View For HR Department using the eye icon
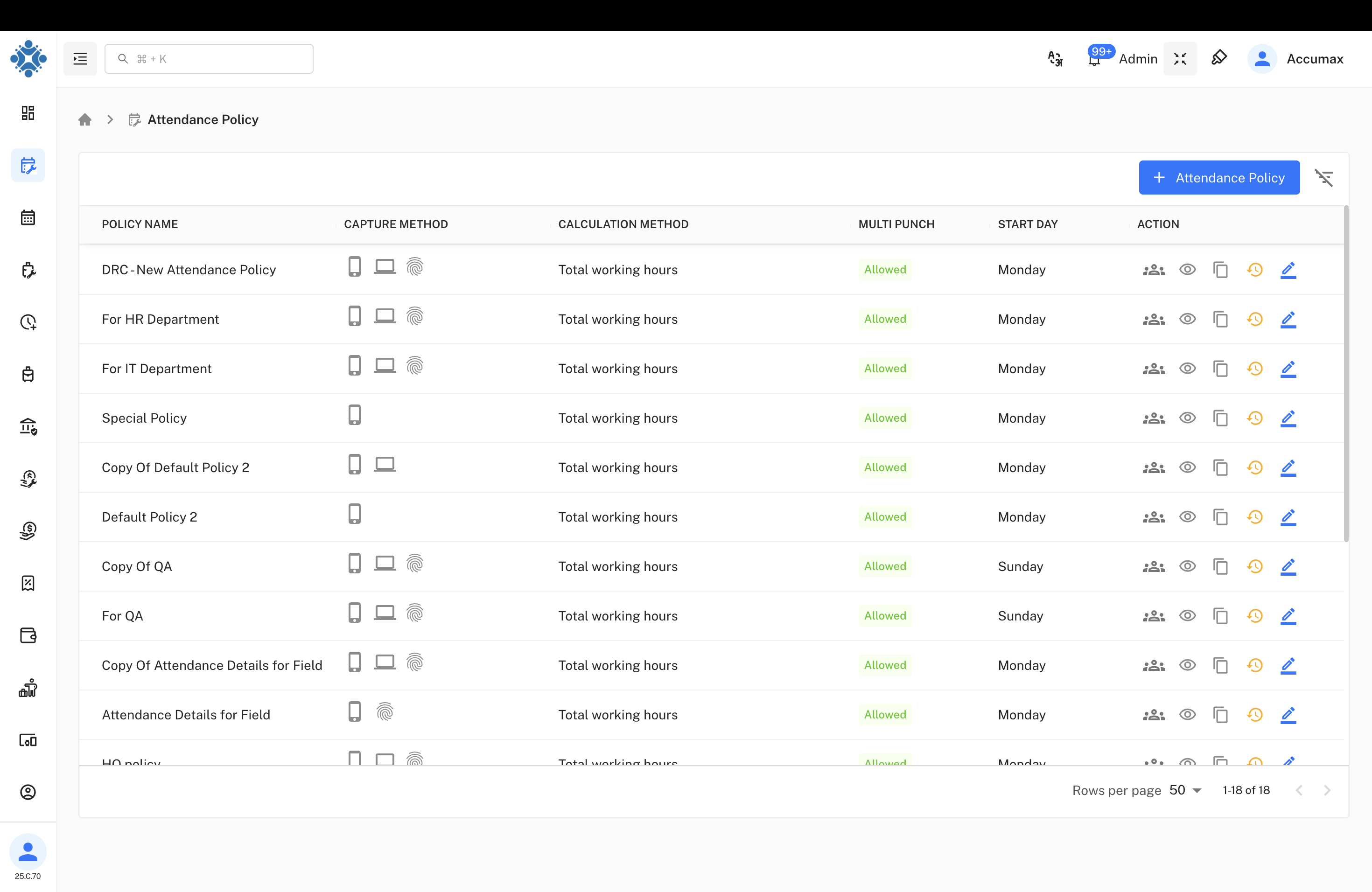 point(1188,319)
